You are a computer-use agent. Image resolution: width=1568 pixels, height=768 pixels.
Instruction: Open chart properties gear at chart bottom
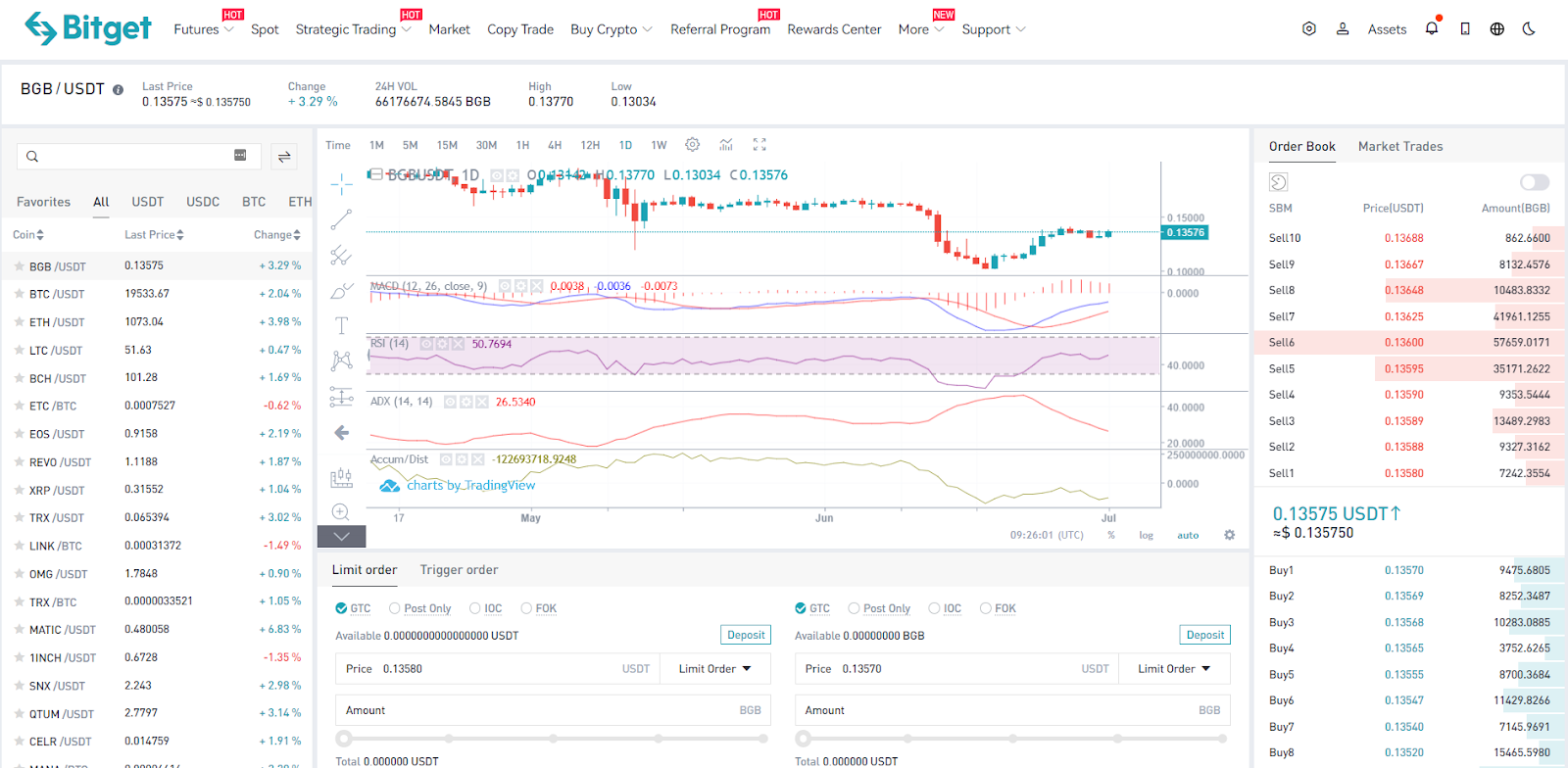pyautogui.click(x=1230, y=535)
